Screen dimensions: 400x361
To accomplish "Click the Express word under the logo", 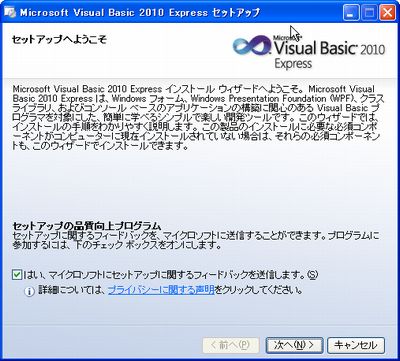I will [x=293, y=64].
